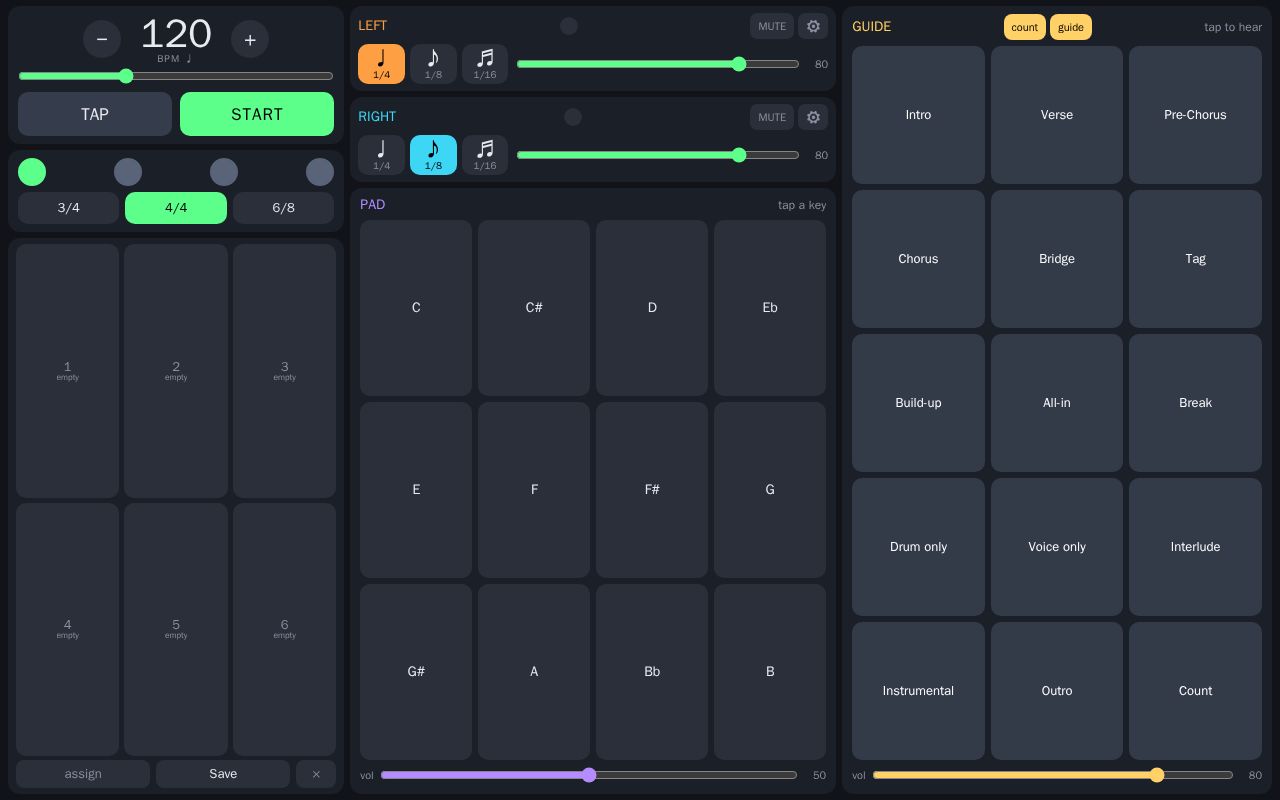Mute the LEFT channel
1280x800 pixels.
(772, 26)
